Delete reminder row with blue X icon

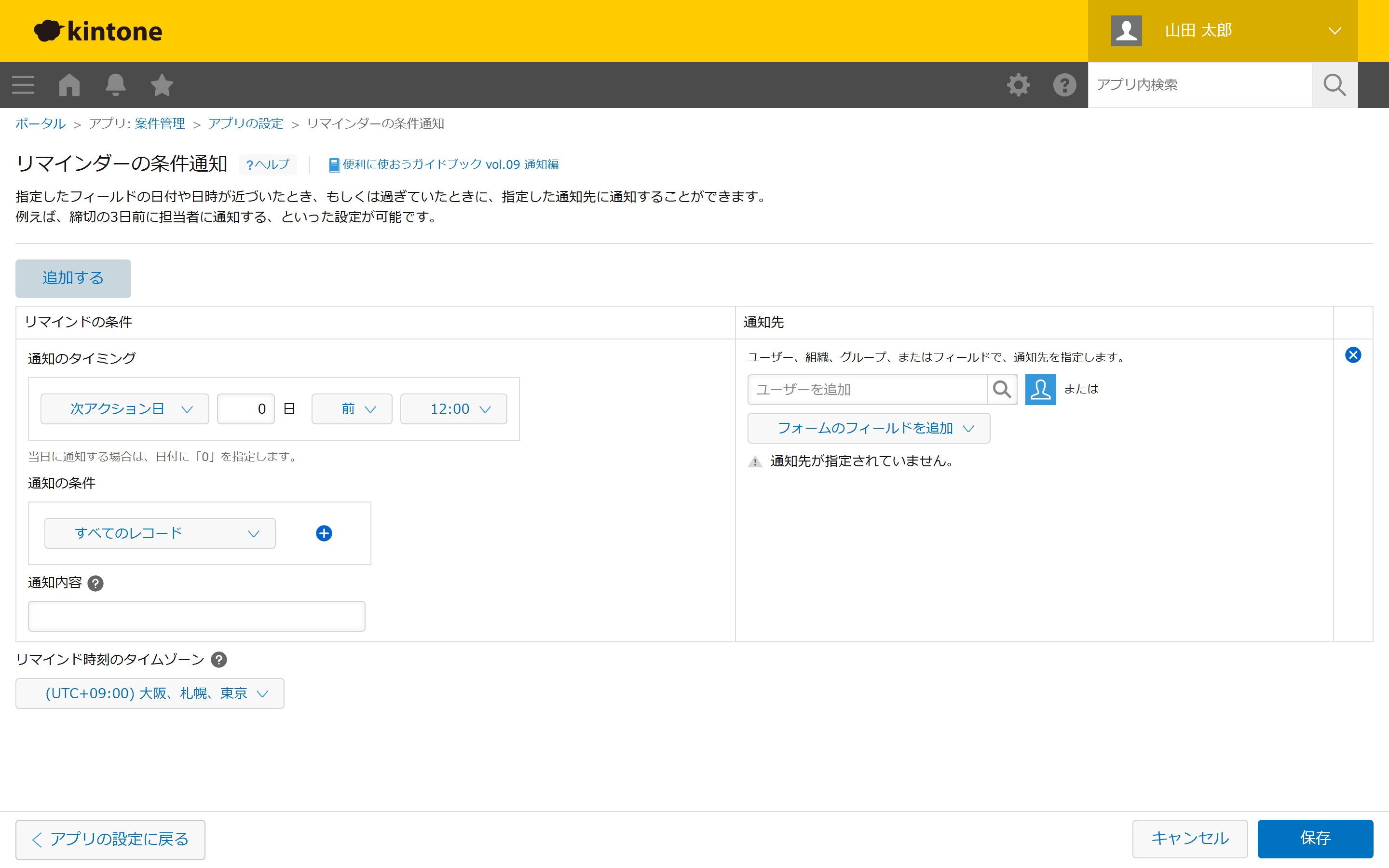pyautogui.click(x=1353, y=355)
